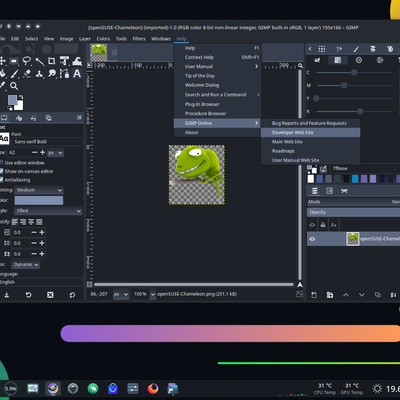Adjust the Cyan C slider
This screenshot has height=400, width=400.
click(x=354, y=72)
